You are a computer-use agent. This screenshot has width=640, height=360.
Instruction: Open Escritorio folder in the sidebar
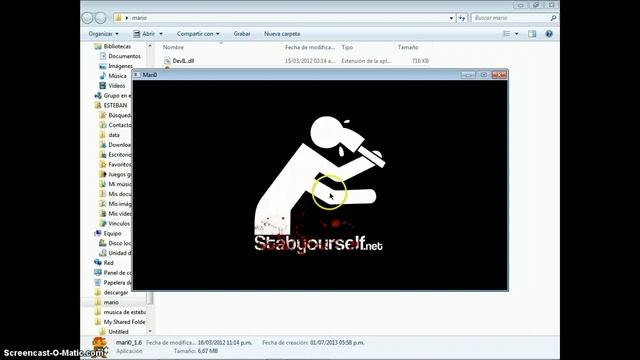(120, 155)
